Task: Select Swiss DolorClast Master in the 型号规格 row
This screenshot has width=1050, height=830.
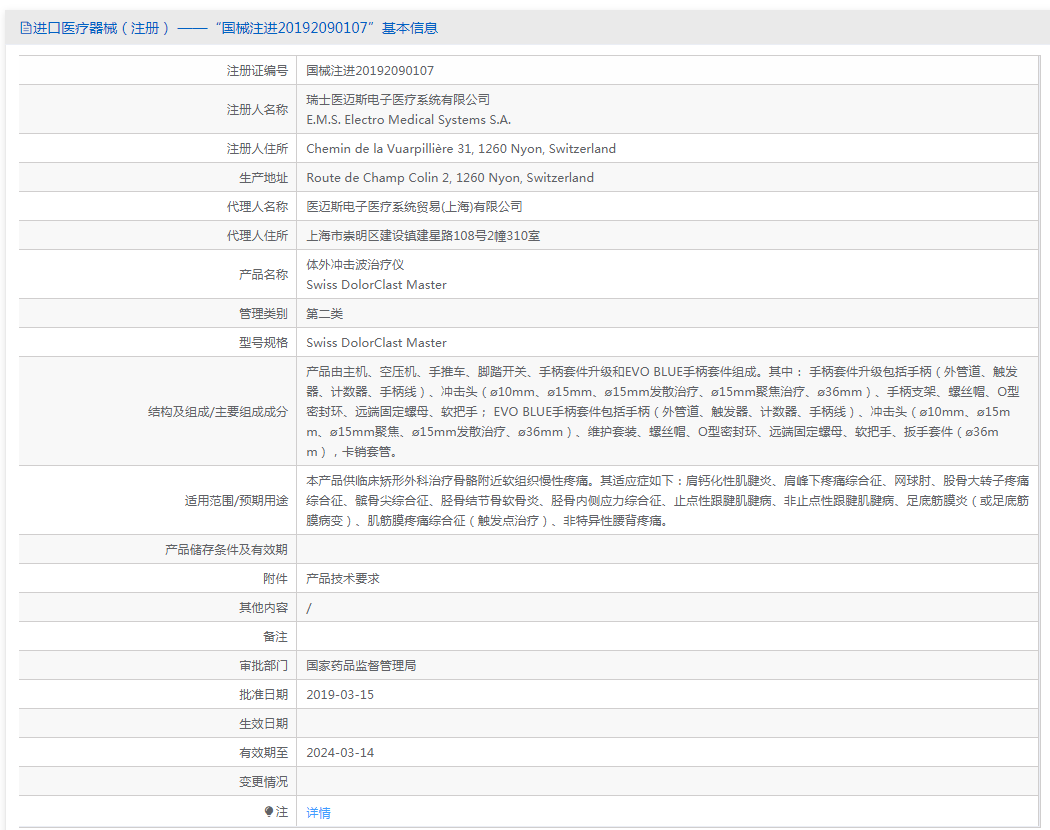Action: coord(376,342)
